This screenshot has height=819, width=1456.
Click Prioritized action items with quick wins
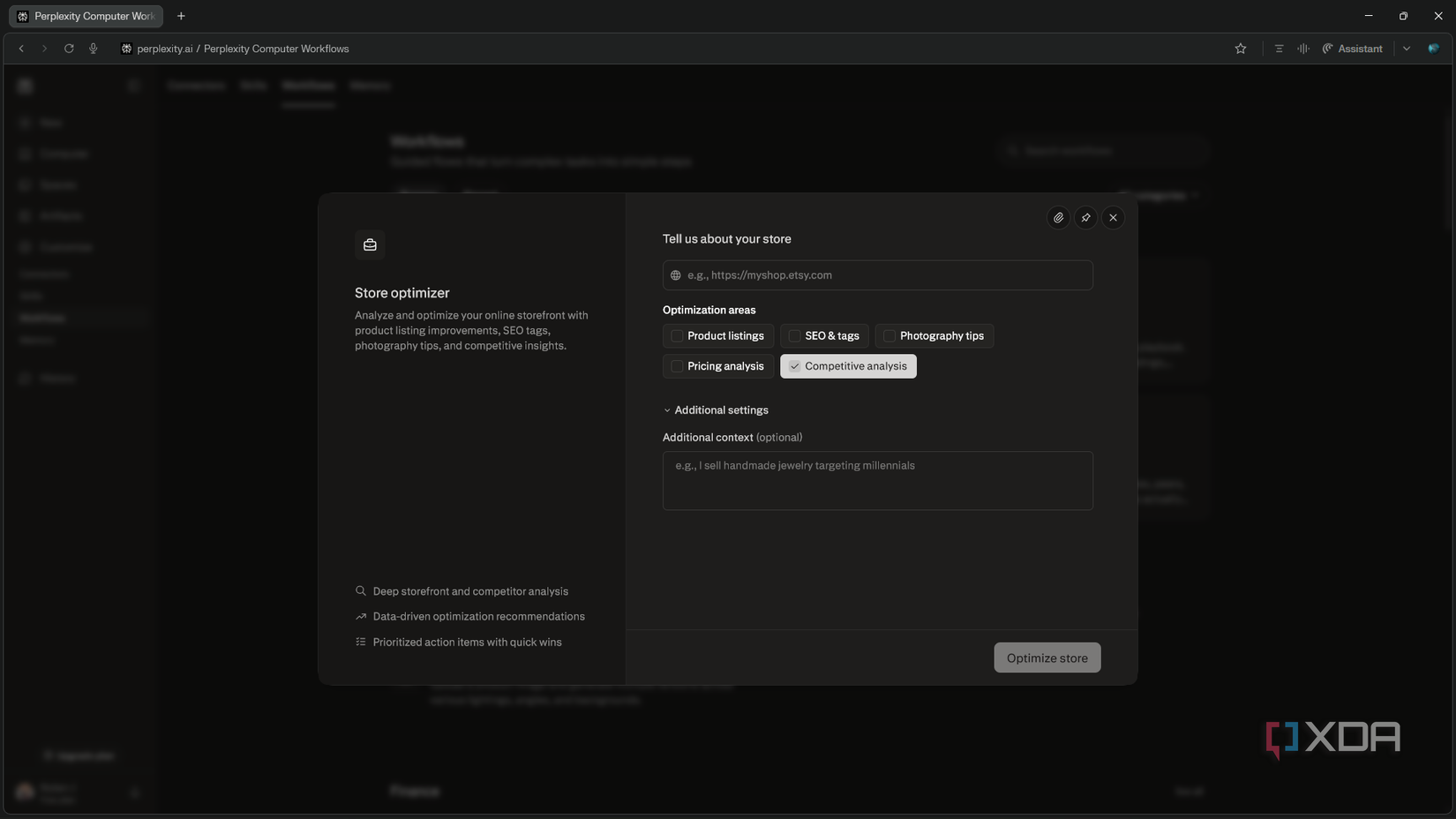(467, 642)
